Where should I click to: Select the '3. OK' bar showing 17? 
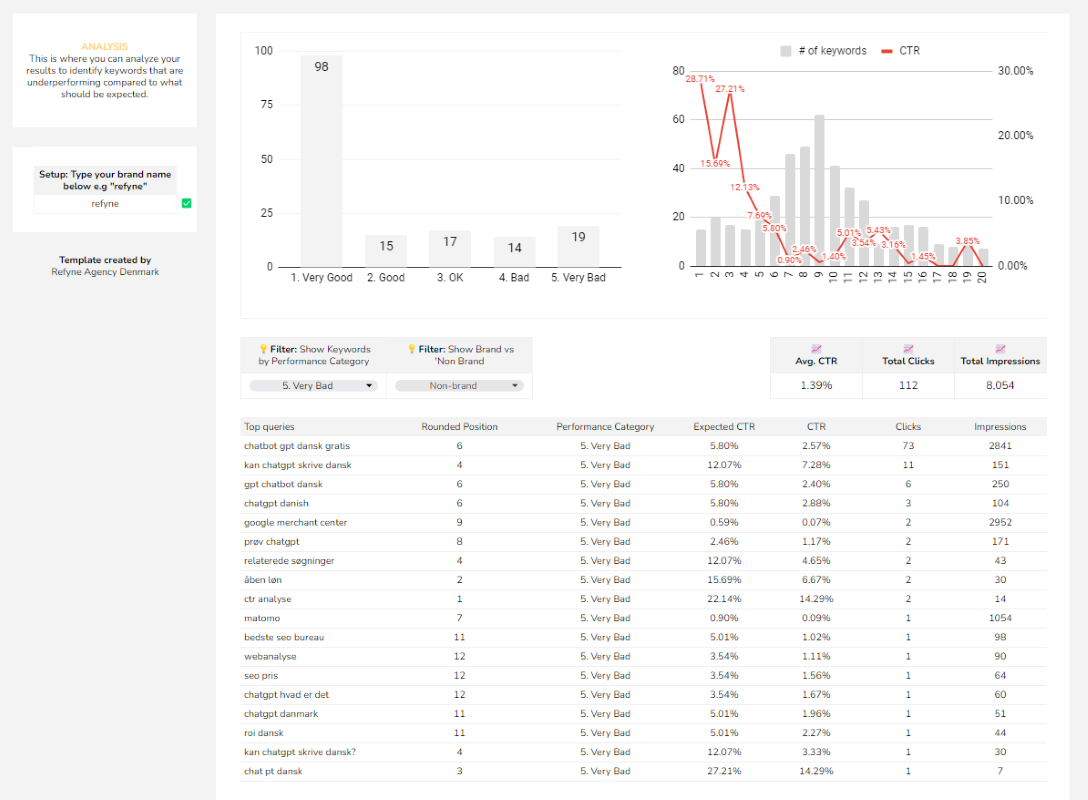tap(450, 248)
